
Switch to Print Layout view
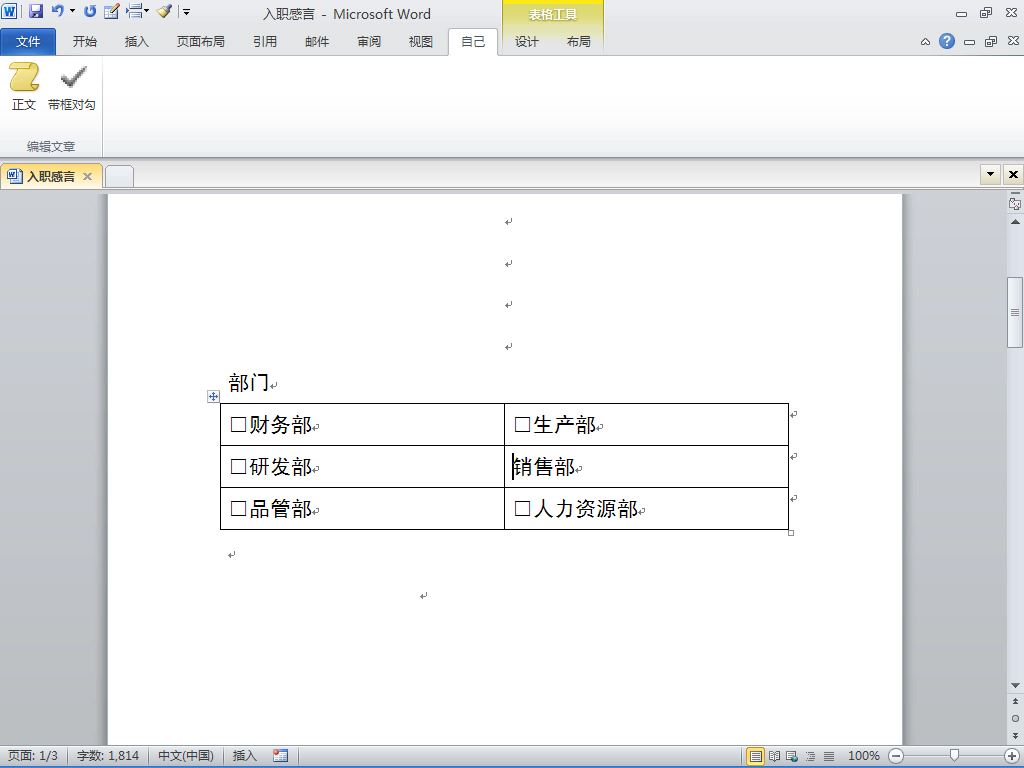(x=755, y=756)
